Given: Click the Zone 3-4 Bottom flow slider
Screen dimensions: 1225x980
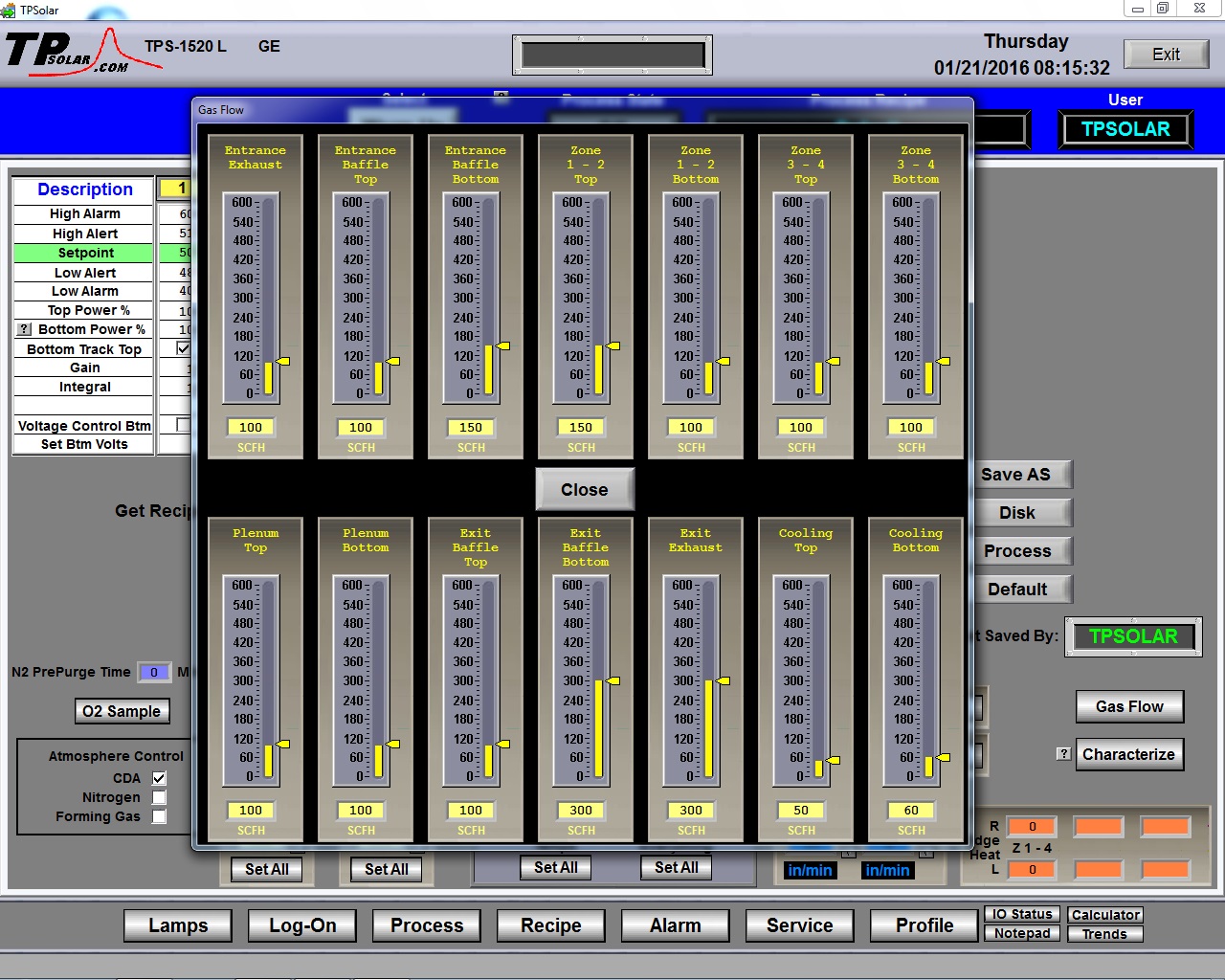Looking at the screenshot, I should pyautogui.click(x=929, y=298).
